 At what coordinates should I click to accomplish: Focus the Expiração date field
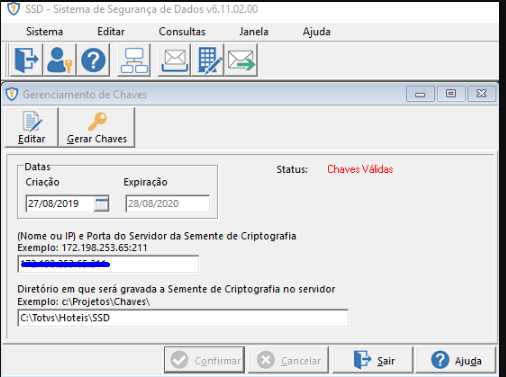coord(168,204)
